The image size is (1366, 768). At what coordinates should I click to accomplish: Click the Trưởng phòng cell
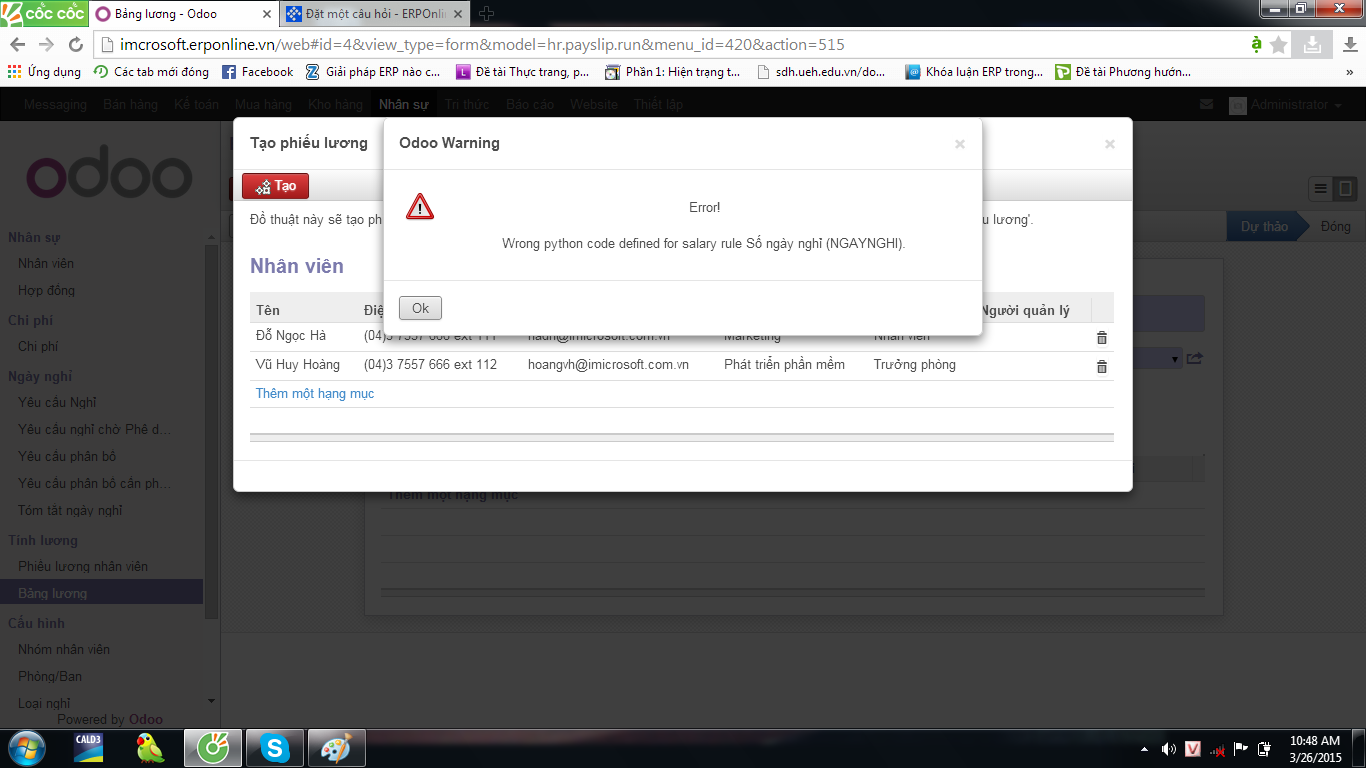(915, 365)
